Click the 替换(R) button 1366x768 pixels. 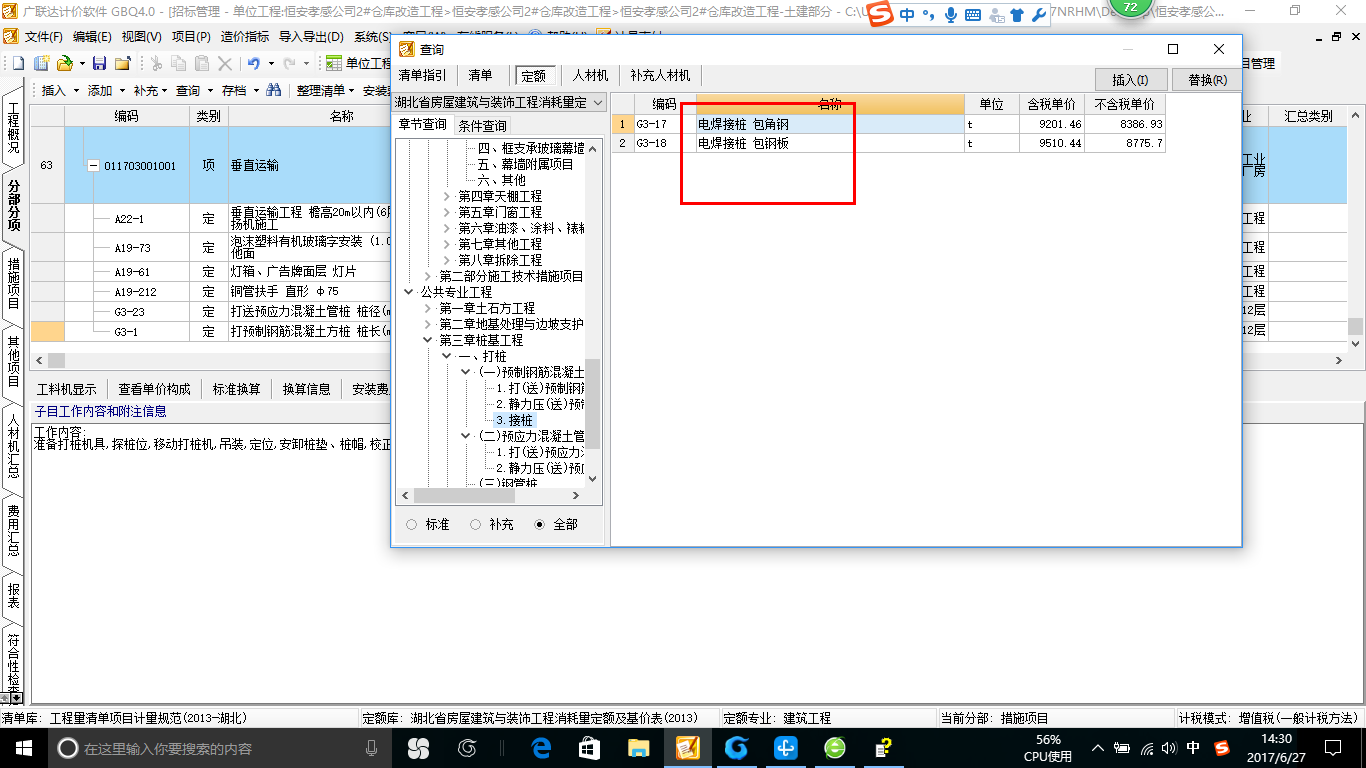[1207, 80]
